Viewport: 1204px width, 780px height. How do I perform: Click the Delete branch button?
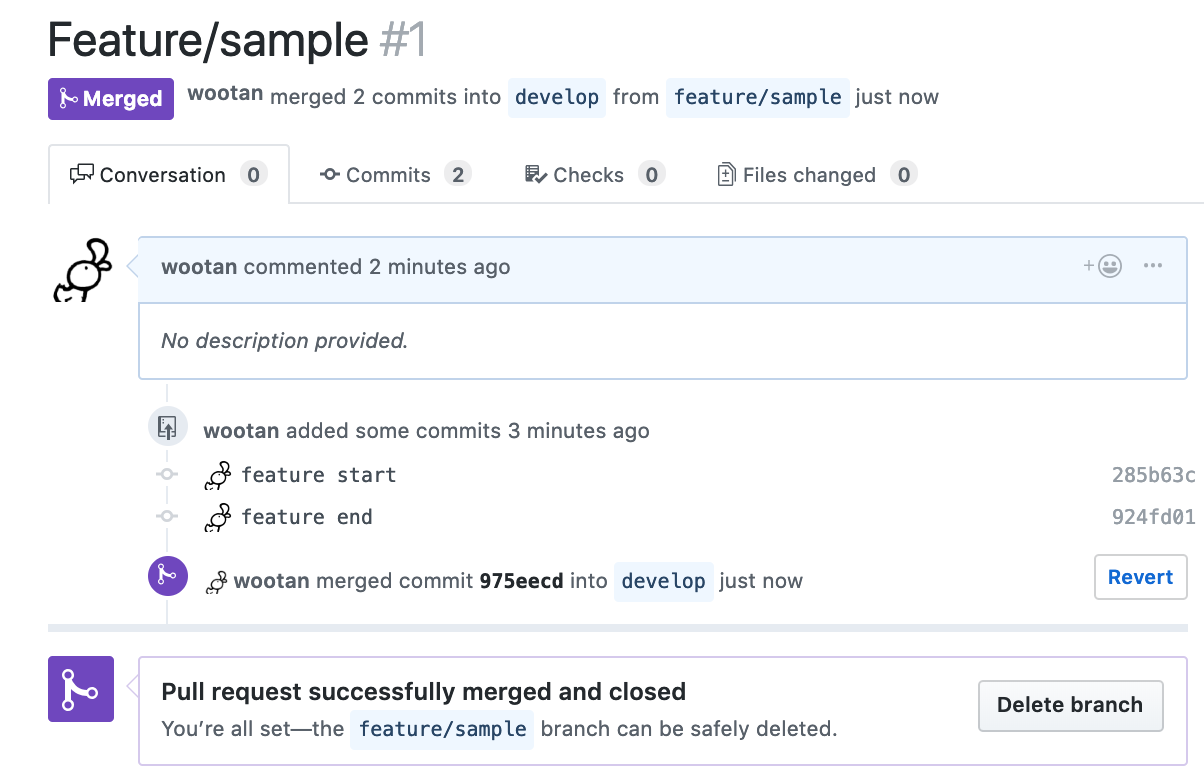[1070, 705]
